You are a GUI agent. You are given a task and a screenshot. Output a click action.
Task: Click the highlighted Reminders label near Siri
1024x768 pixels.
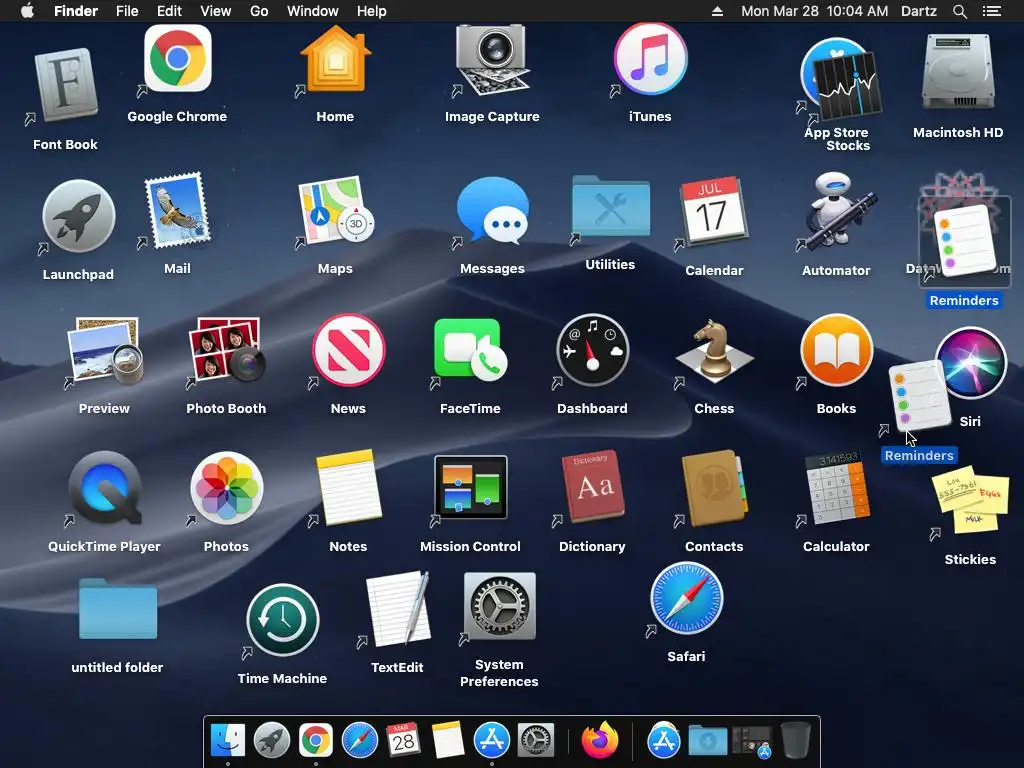click(919, 455)
